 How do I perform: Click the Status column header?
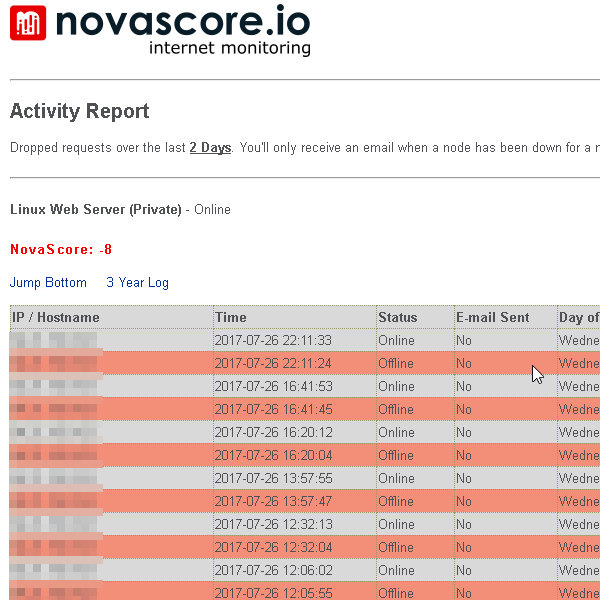point(398,318)
